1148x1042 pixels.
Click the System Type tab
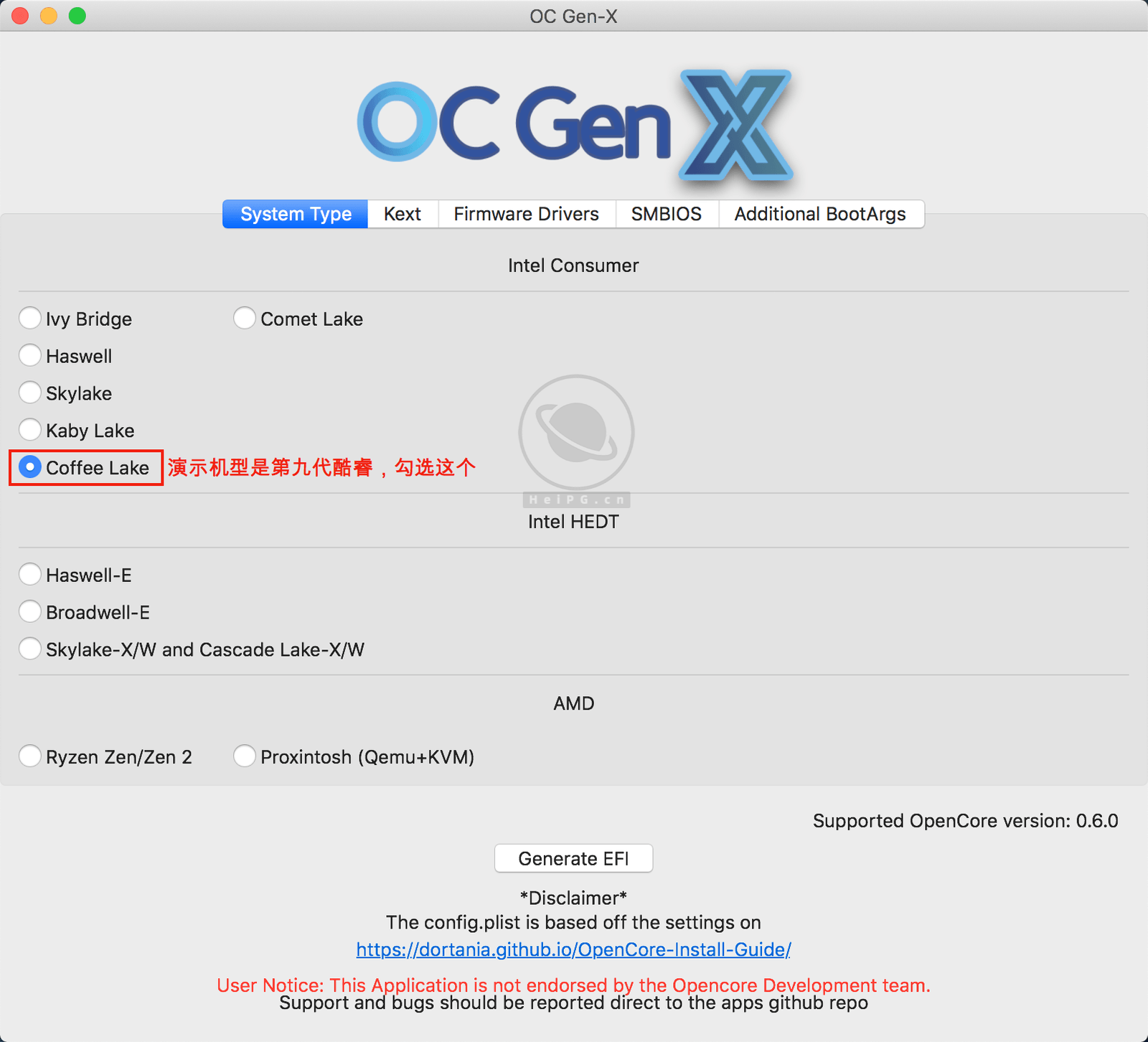click(x=296, y=214)
